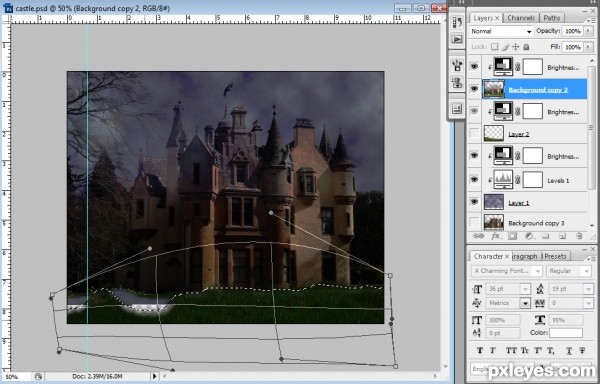Open the Regular font style dropdown

586,271
